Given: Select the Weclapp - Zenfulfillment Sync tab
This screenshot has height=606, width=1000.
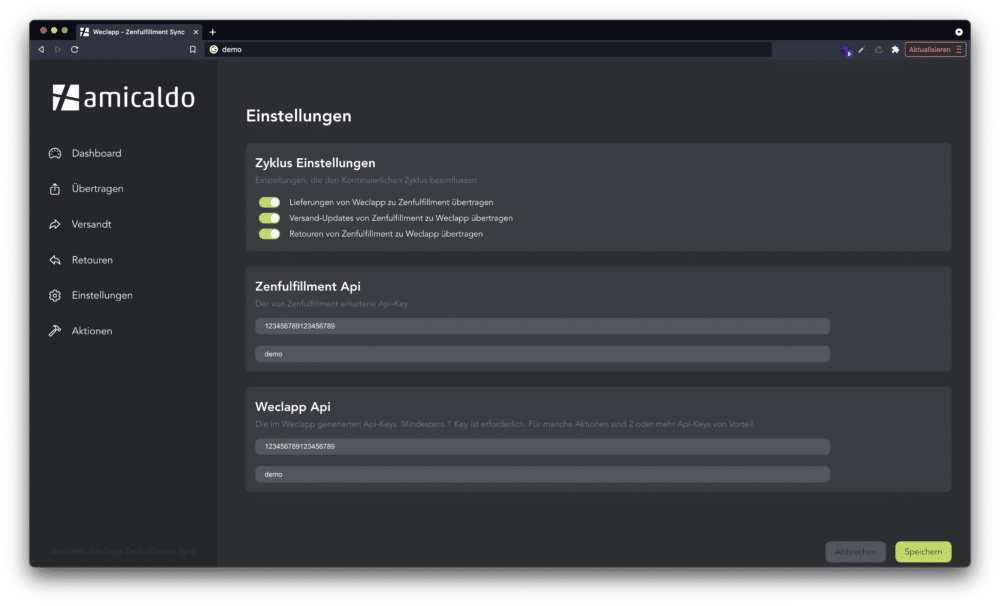Looking at the screenshot, I should 139,32.
